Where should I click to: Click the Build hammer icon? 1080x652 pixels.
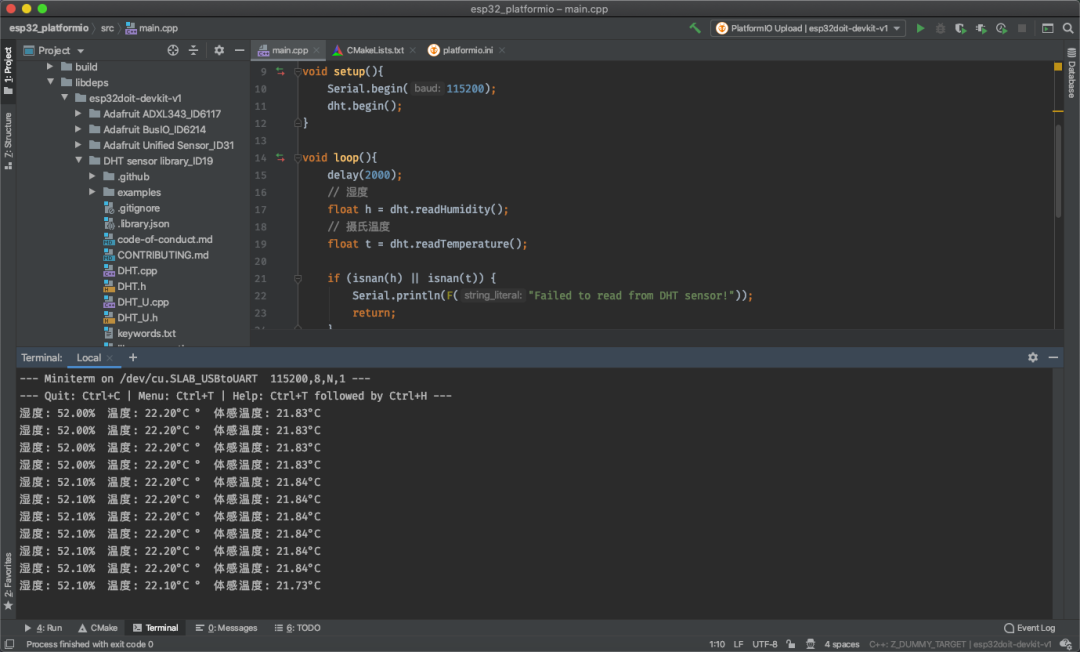click(695, 29)
